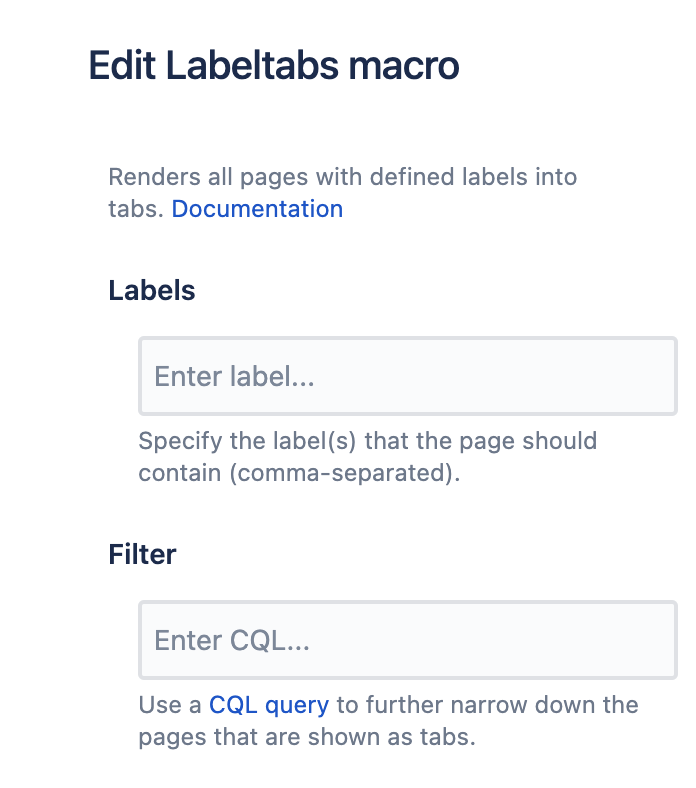Click the Labels section heading

point(152,291)
